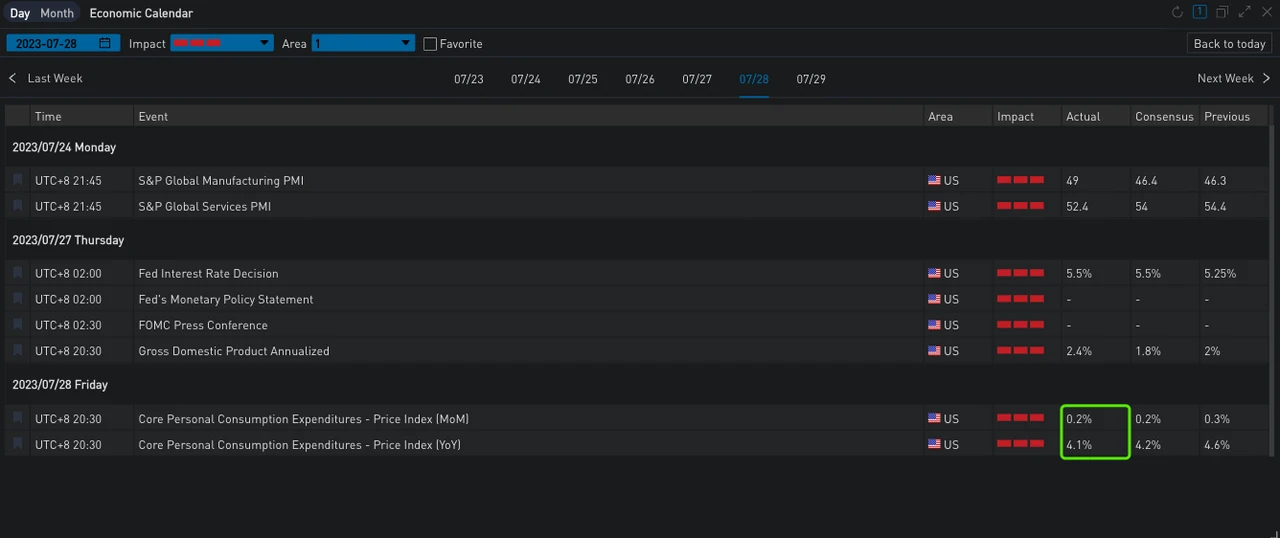Click the pop-out window icon

coord(1222,13)
